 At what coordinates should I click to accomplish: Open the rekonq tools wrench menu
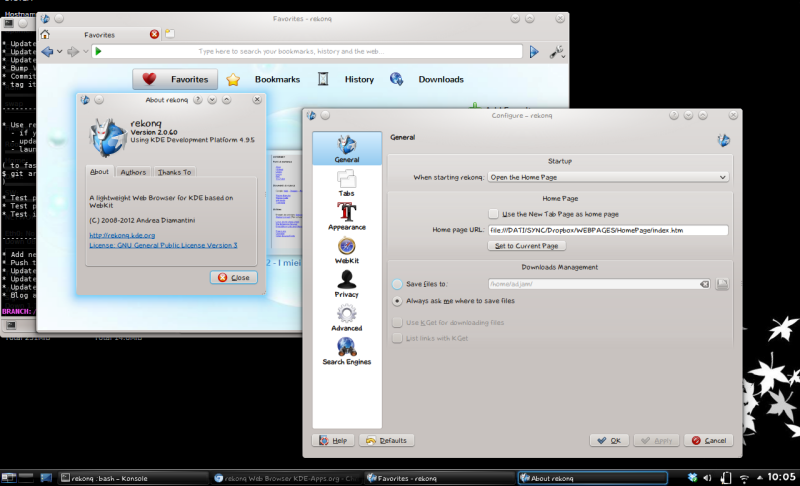click(x=556, y=52)
